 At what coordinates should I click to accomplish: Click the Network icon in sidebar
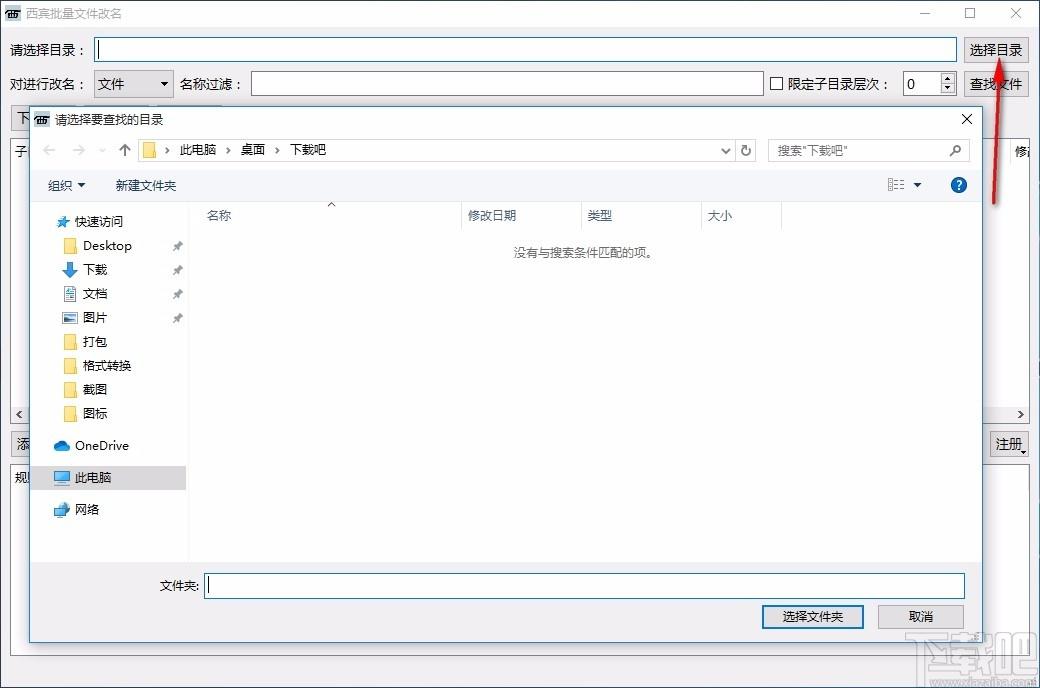coord(62,510)
